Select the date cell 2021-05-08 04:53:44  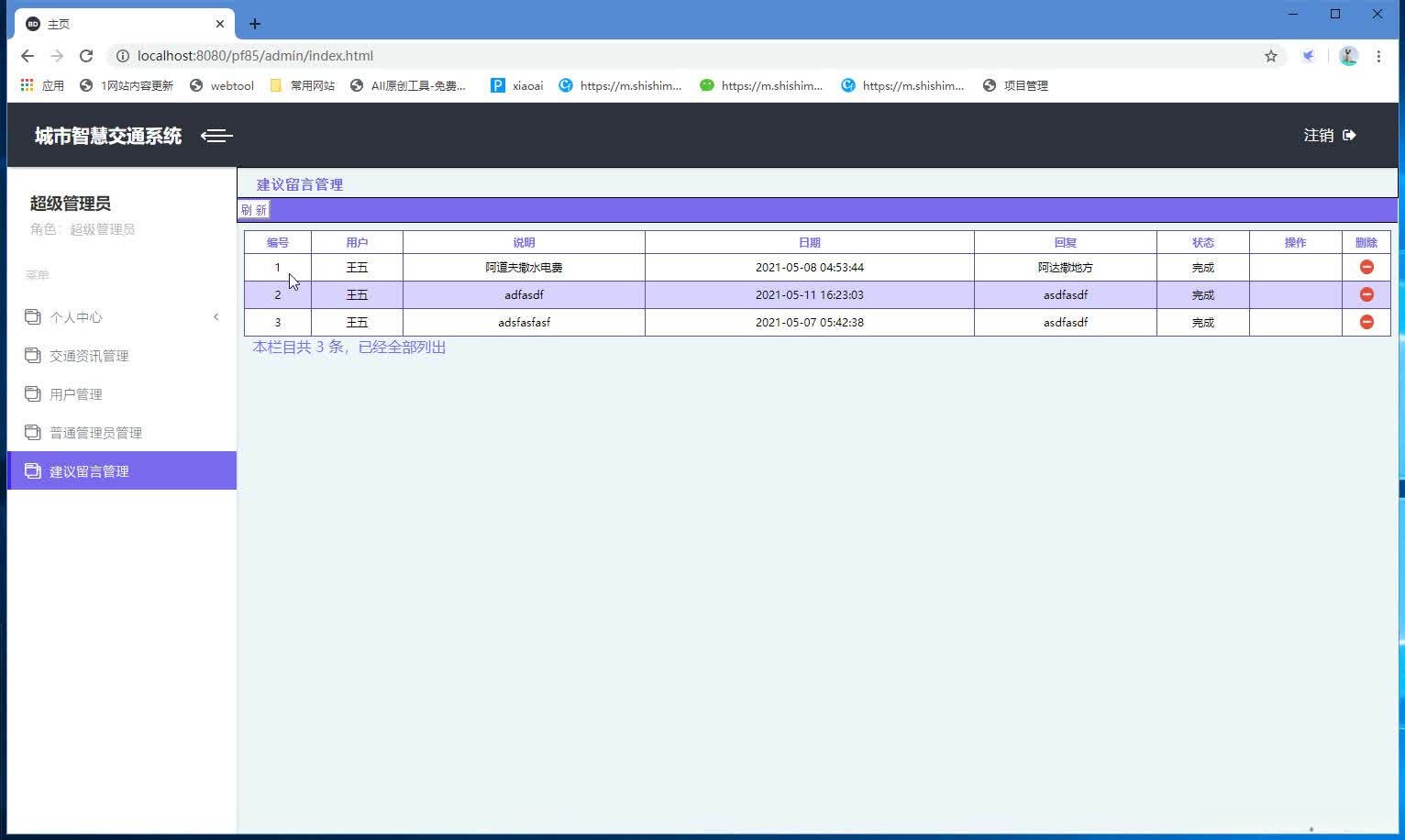pos(810,268)
